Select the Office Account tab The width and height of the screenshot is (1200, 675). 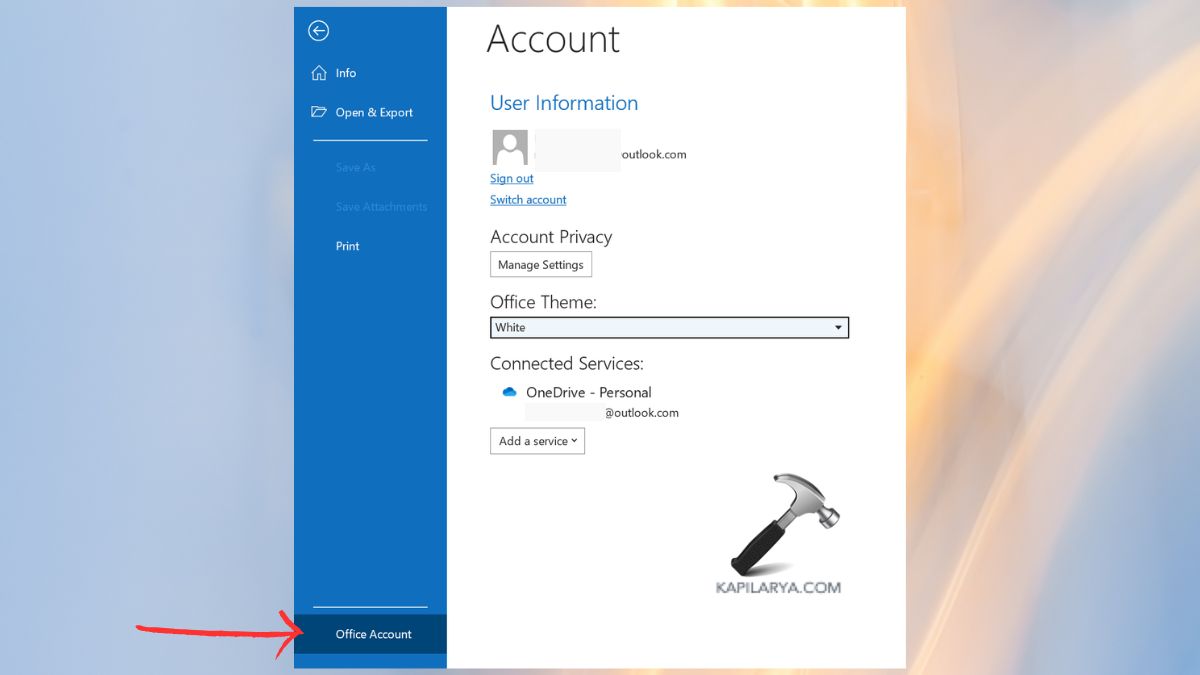click(x=372, y=634)
